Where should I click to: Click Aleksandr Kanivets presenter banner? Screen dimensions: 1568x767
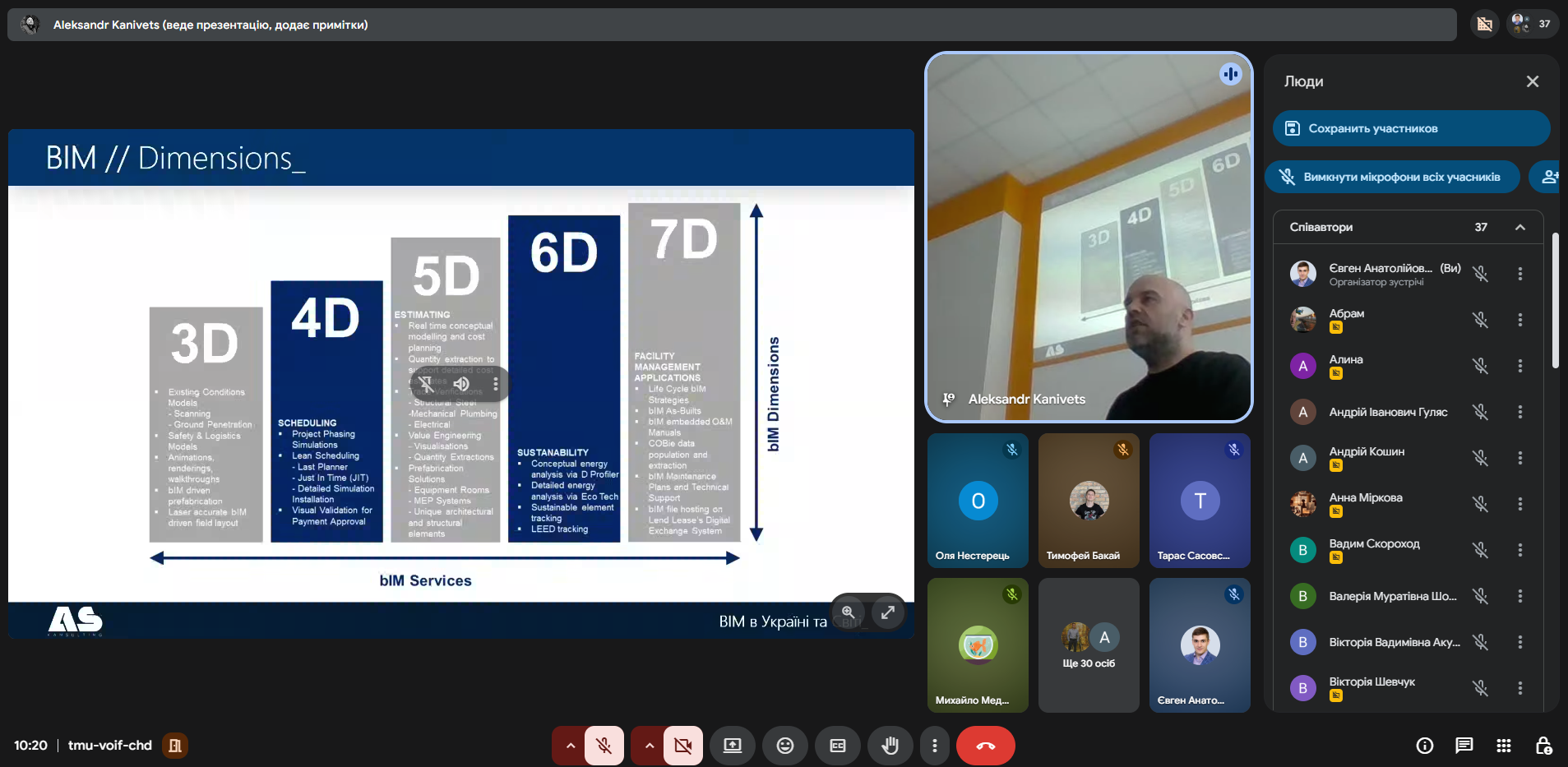732,25
